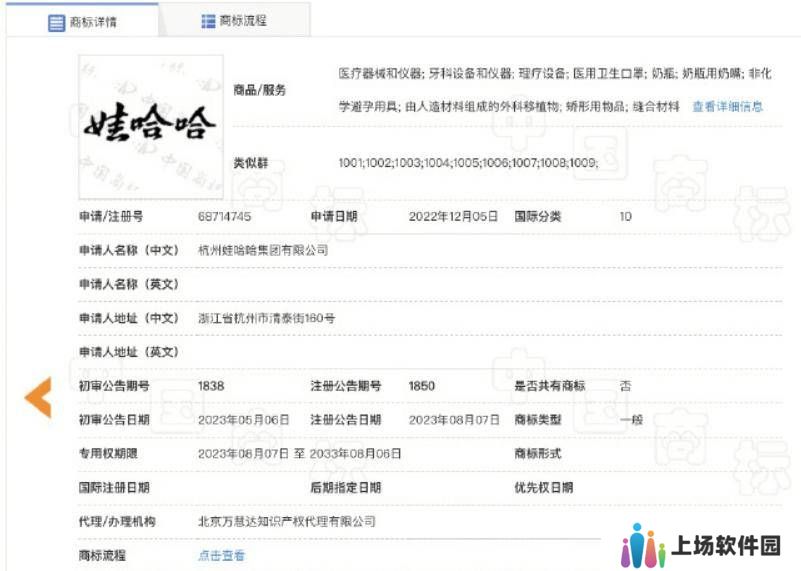This screenshot has height=571, width=801.
Task: Click the 是否共有商标 label
Action: (x=550, y=386)
